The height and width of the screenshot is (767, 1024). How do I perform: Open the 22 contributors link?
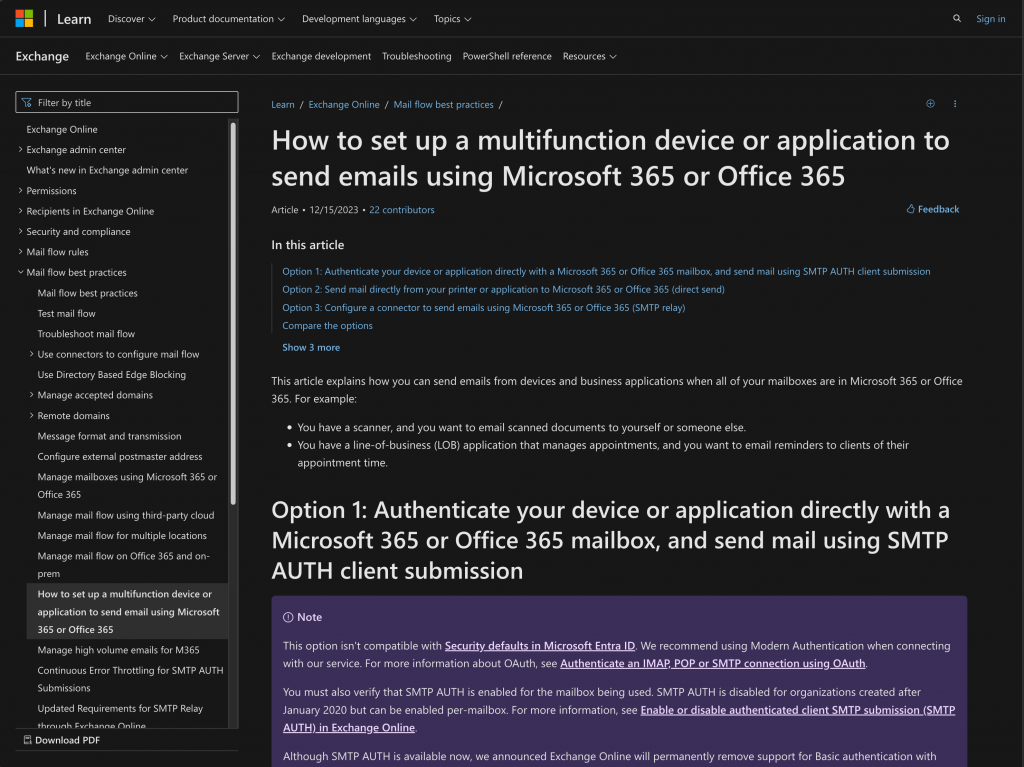point(401,210)
